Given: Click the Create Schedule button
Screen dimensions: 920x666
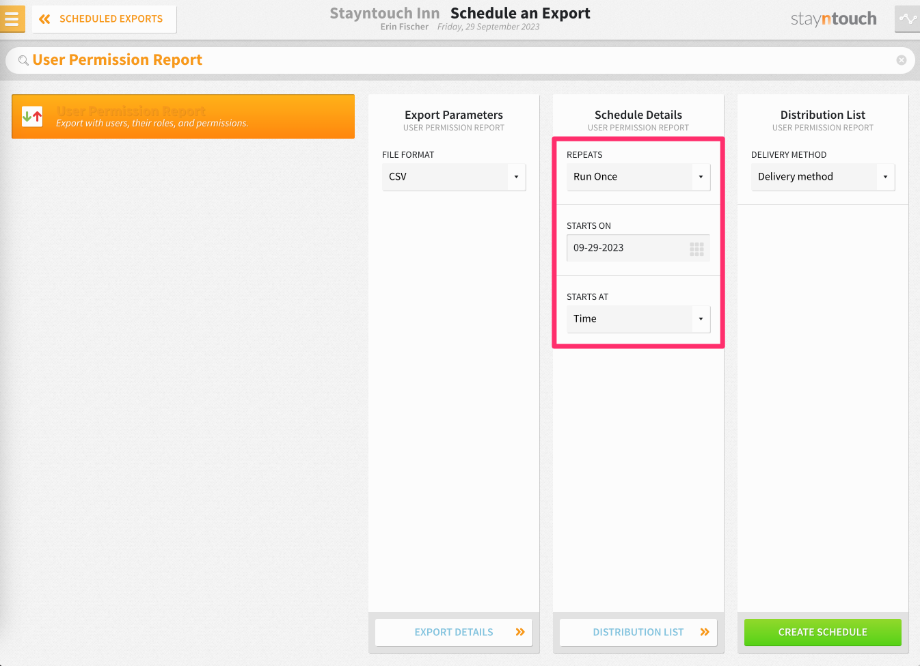Looking at the screenshot, I should pyautogui.click(x=823, y=632).
